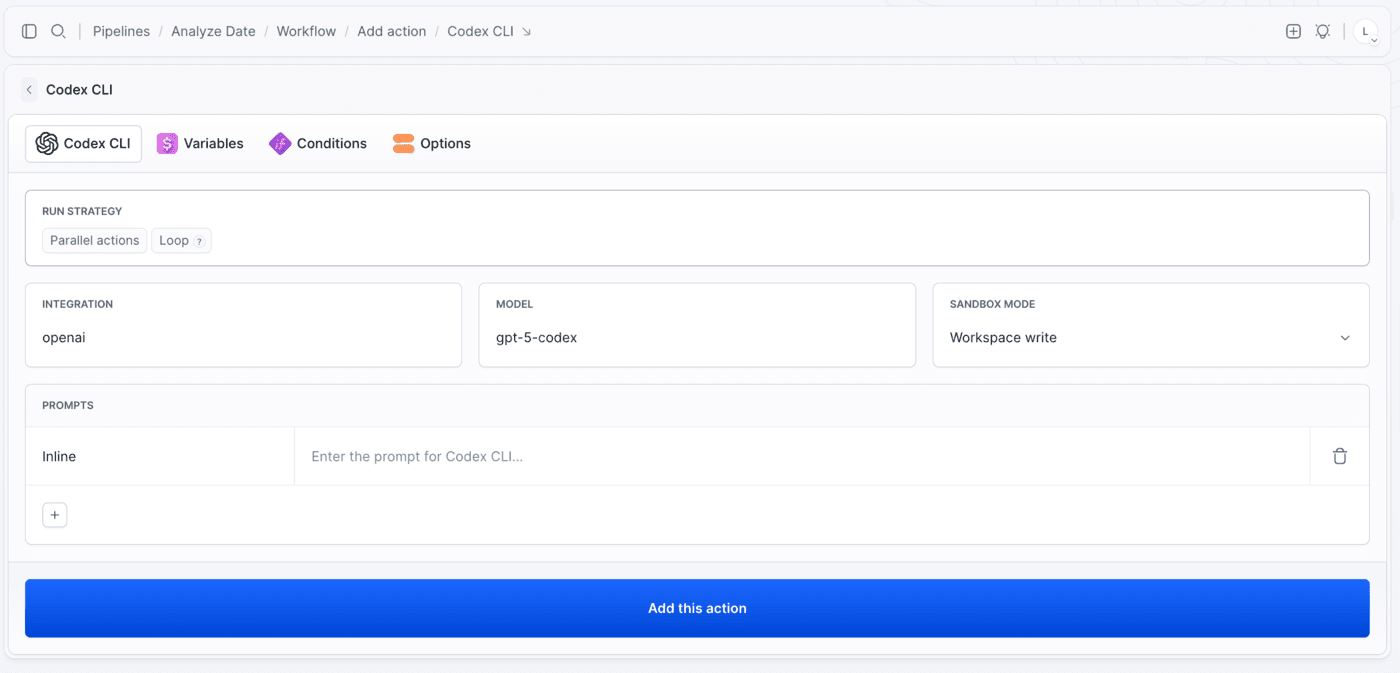The width and height of the screenshot is (1400, 673).
Task: Open the Options tab
Action: [x=432, y=144]
